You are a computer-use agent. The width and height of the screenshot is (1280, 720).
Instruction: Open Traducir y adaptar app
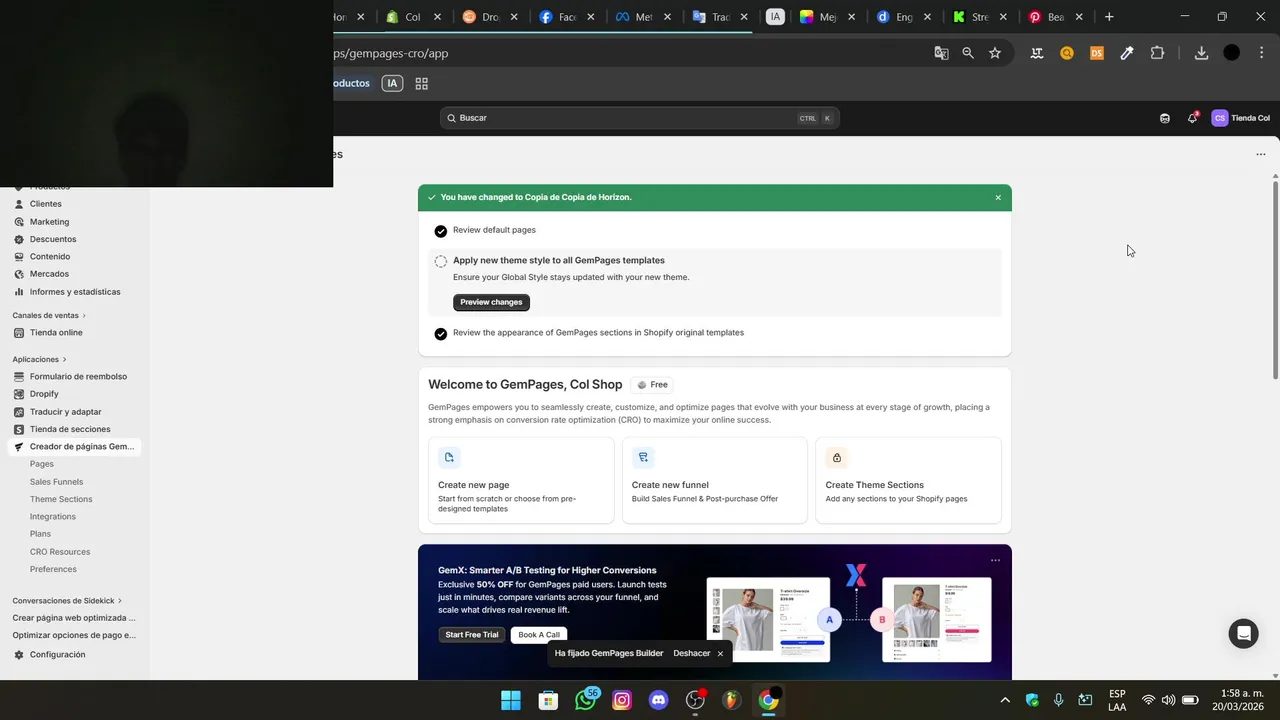click(65, 412)
